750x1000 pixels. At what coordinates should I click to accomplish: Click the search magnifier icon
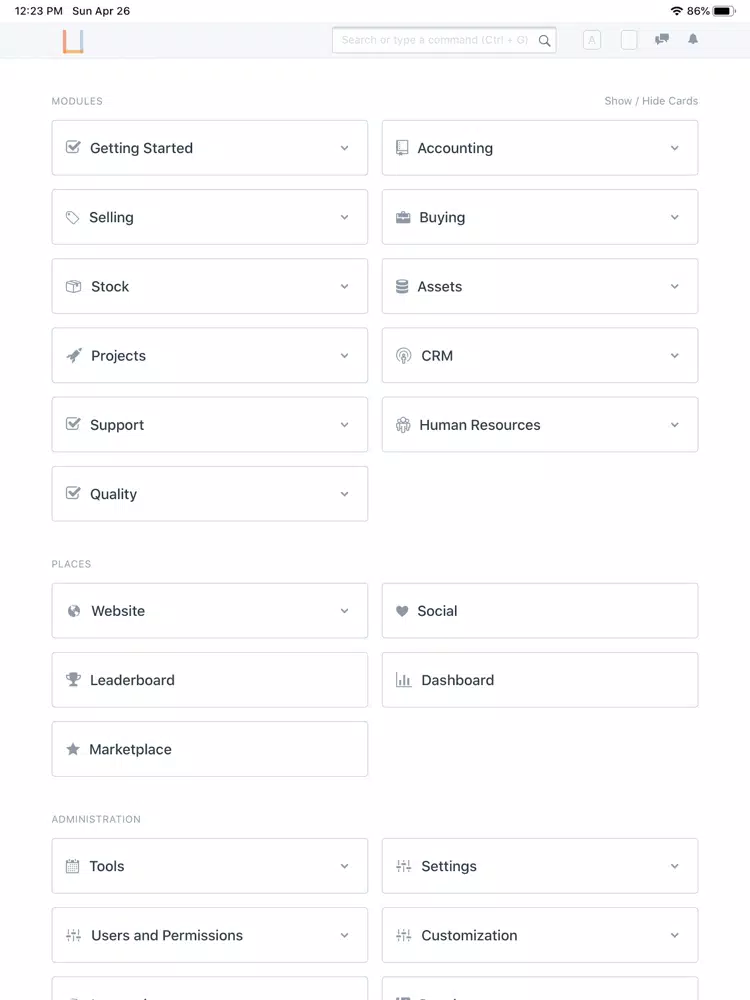(544, 41)
